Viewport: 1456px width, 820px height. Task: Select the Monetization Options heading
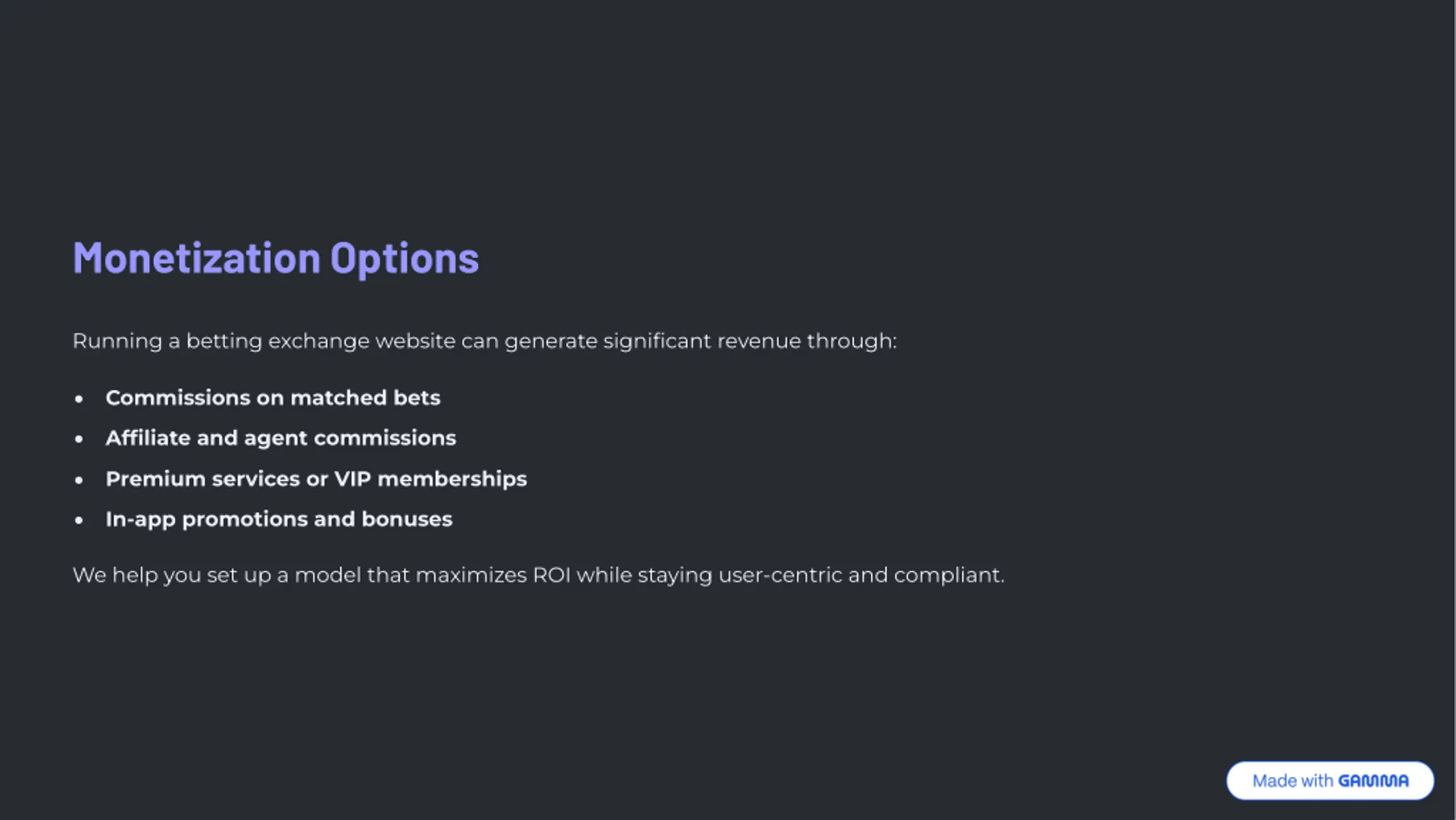click(x=276, y=258)
